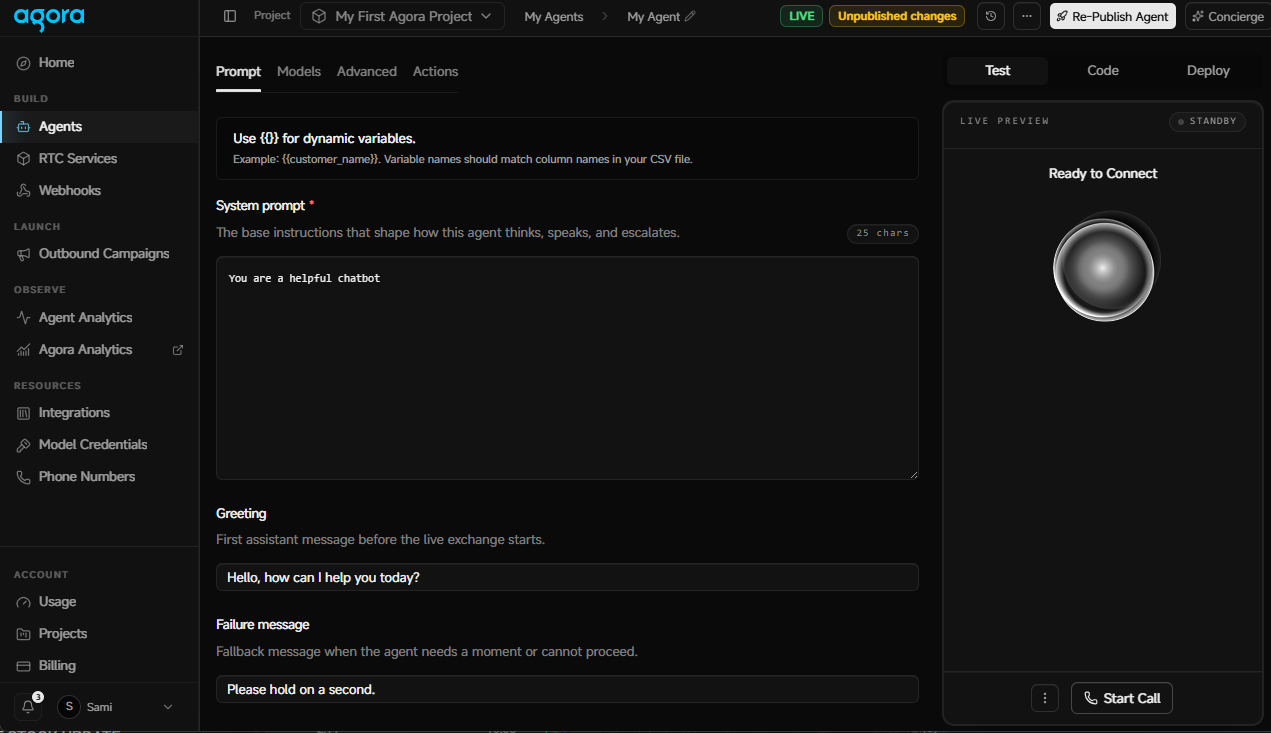Open Projects page
The height and width of the screenshot is (733, 1271).
[63, 633]
